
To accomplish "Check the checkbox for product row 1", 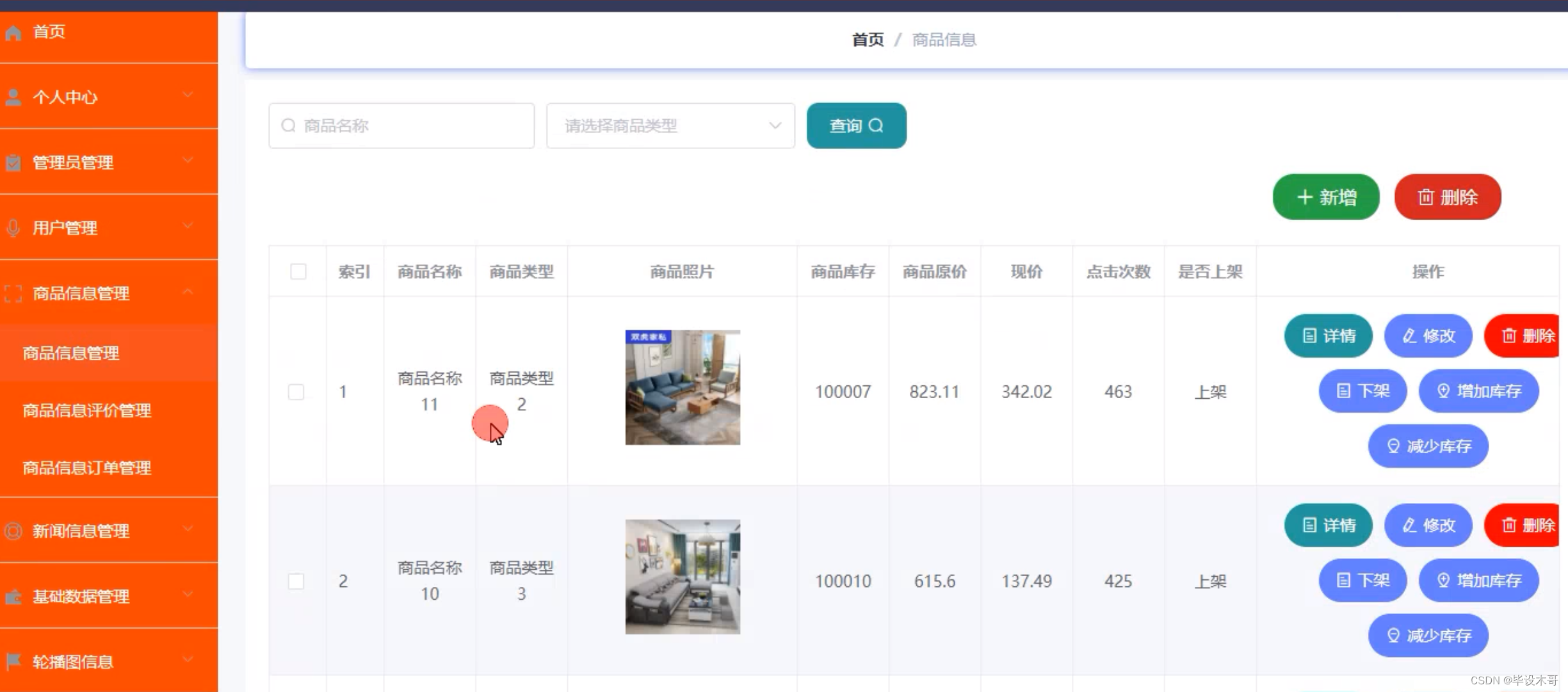I will click(x=296, y=391).
